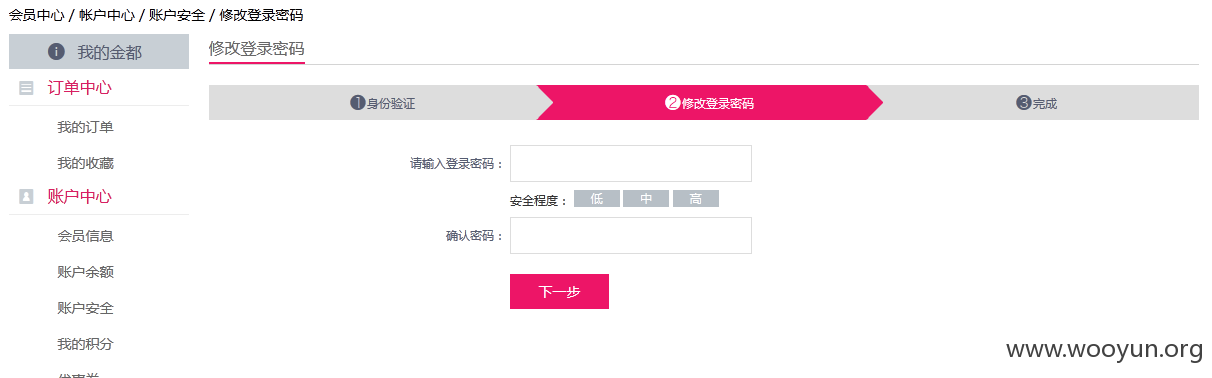Click the info icon beside 我的金都
Image resolution: width=1212 pixels, height=378 pixels.
pos(56,52)
